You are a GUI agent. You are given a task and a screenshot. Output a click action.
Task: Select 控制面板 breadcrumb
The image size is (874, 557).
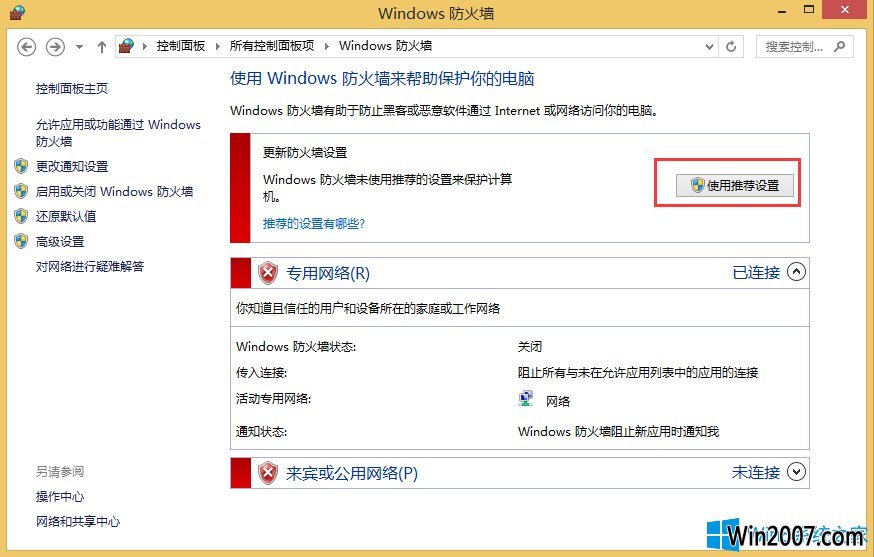pos(181,46)
